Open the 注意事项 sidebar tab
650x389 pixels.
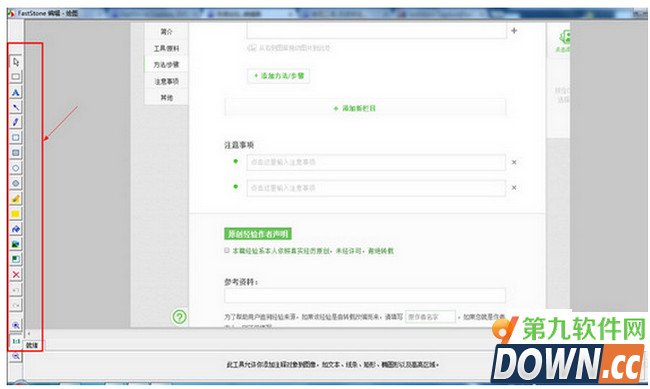[x=166, y=81]
